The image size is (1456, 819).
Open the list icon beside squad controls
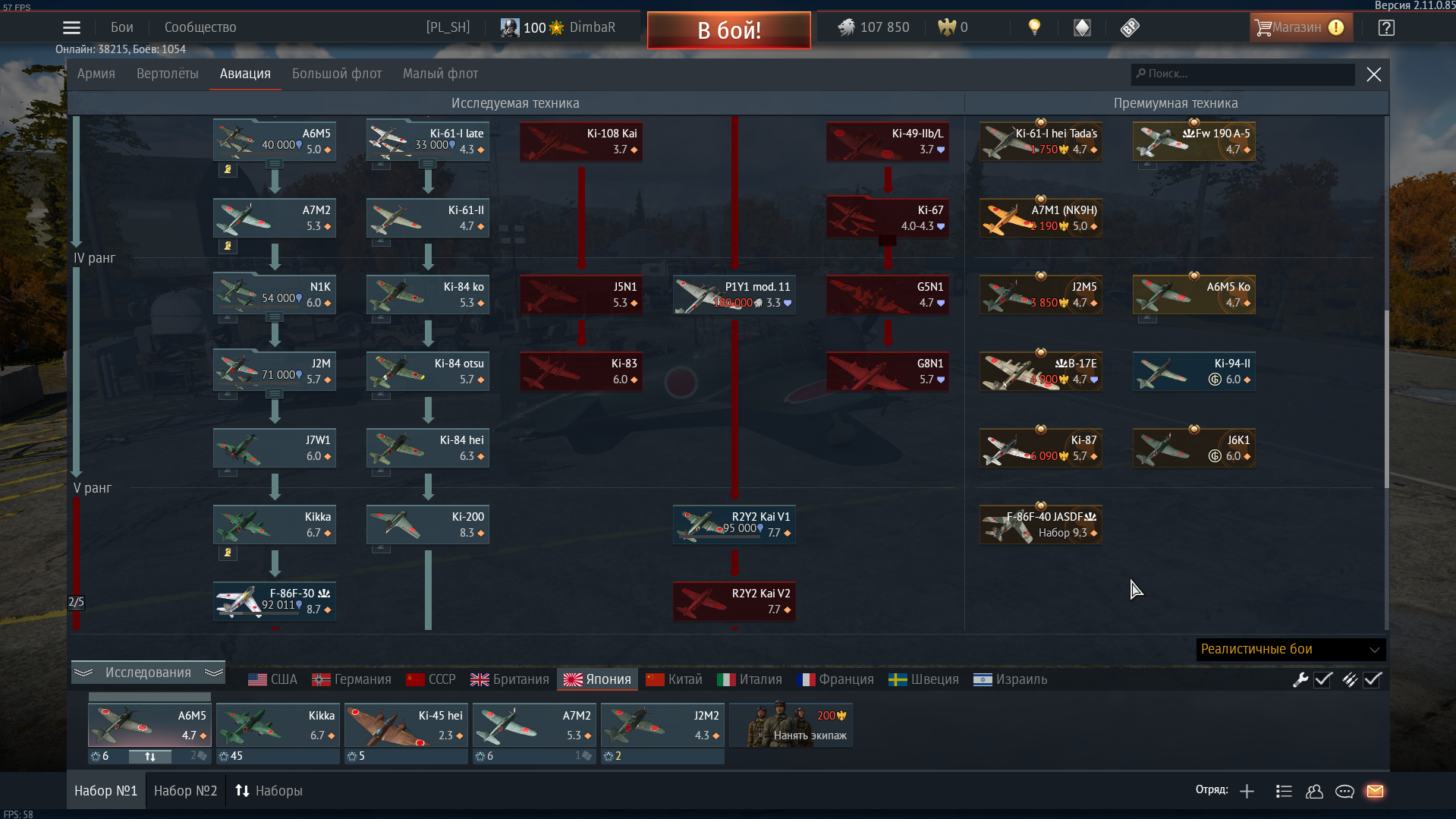tap(1284, 791)
